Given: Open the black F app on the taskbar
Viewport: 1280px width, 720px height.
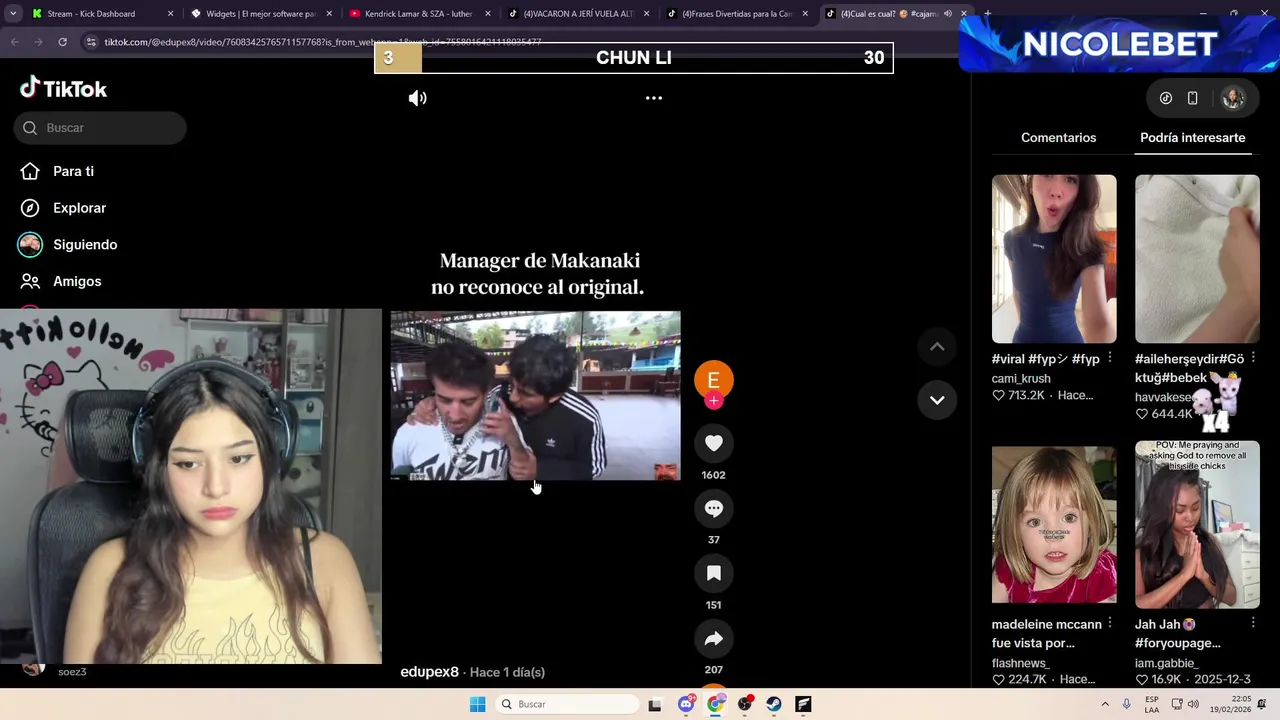Looking at the screenshot, I should (x=803, y=704).
